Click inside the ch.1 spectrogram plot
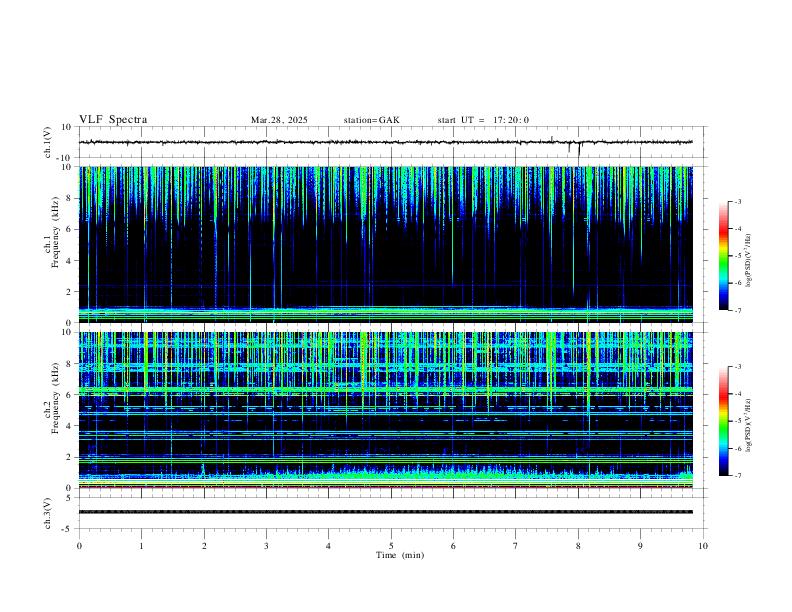792x612 pixels. [x=386, y=244]
